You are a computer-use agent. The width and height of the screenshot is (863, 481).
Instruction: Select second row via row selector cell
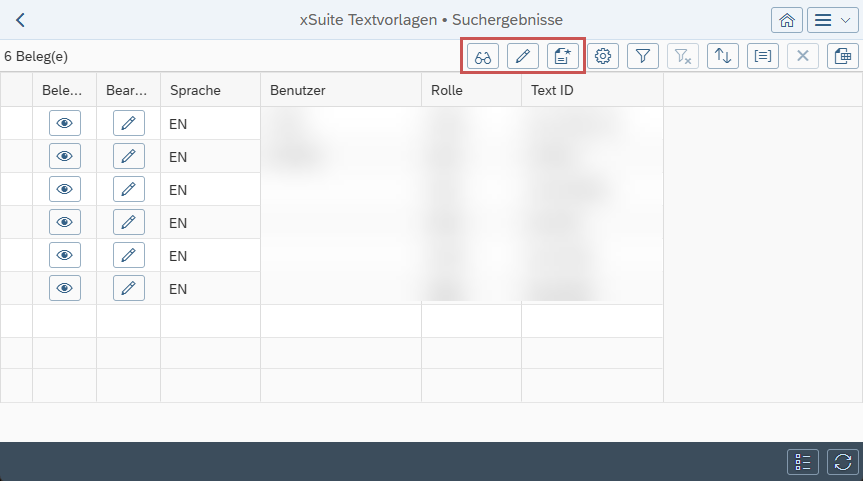17,156
